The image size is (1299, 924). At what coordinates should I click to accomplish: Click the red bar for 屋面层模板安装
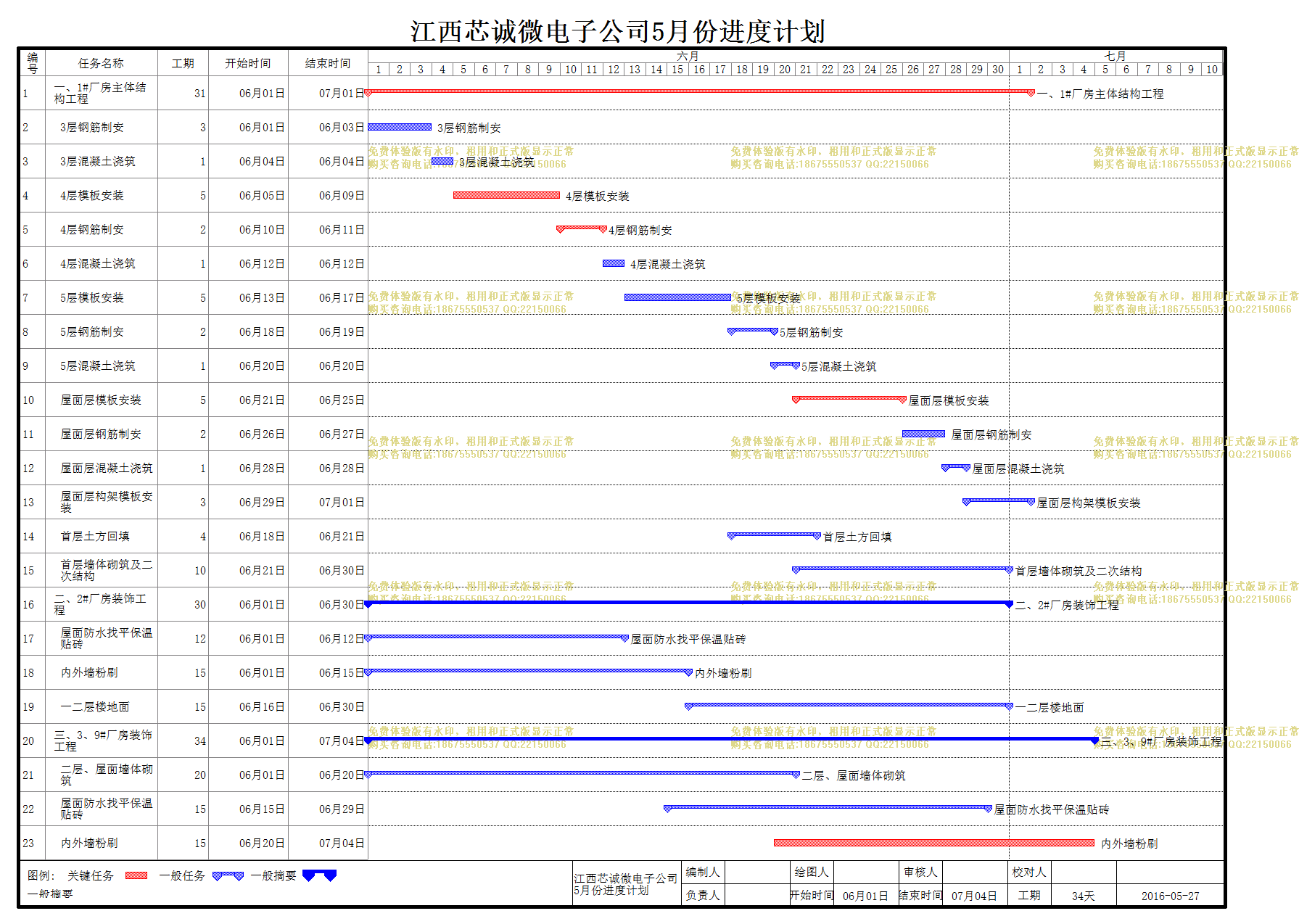[849, 399]
